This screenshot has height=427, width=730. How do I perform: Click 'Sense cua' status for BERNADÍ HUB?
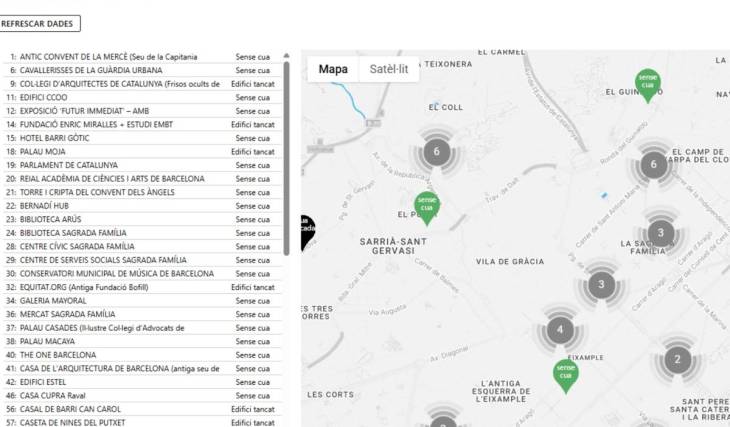(253, 206)
